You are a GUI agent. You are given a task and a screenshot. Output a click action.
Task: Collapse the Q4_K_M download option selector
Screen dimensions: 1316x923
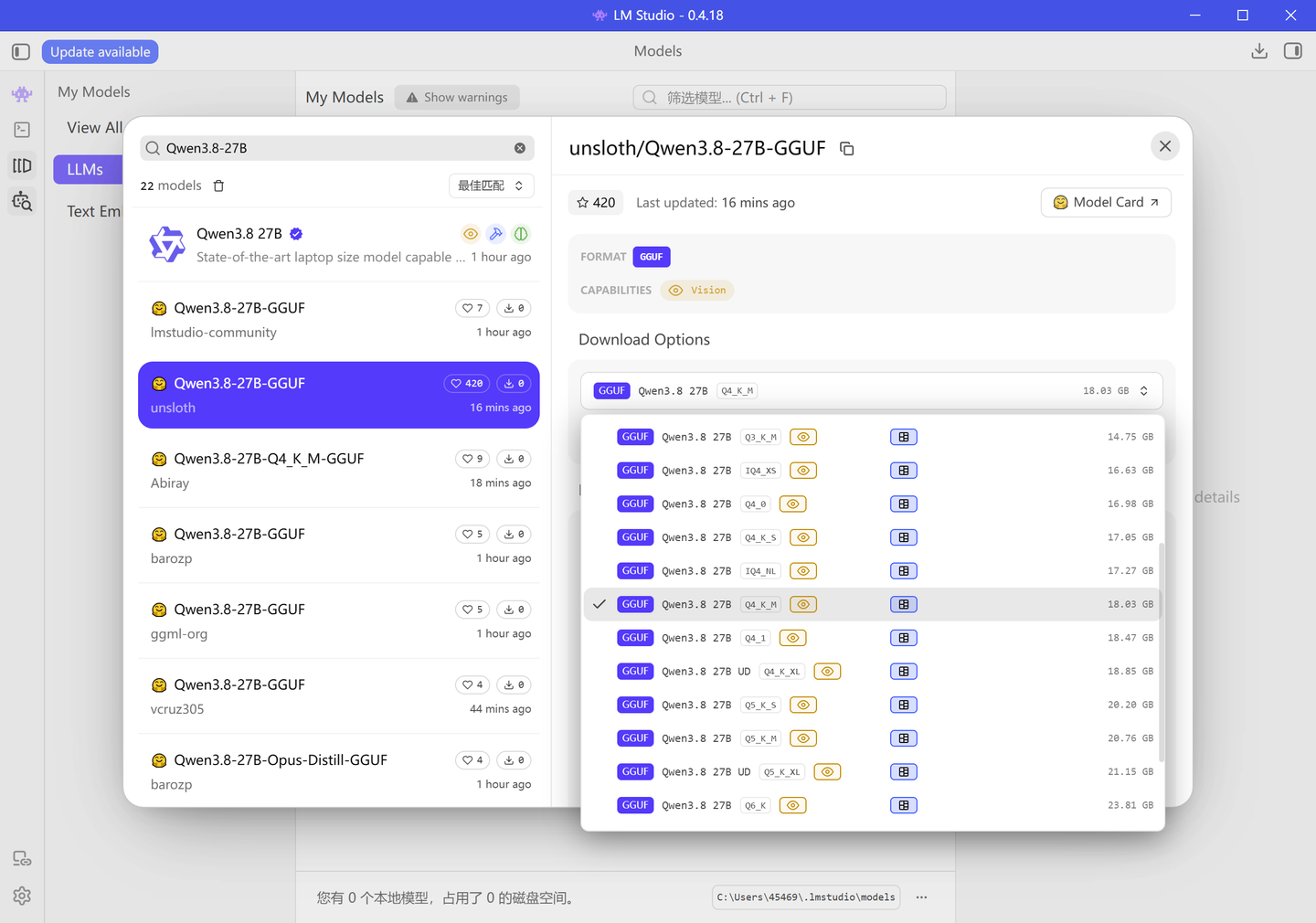tap(872, 391)
